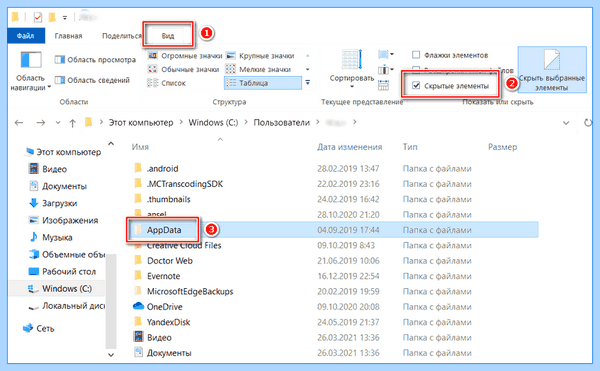Screen dimensions: 600x371
Task: Open Документы in the navigation pane
Action: (x=58, y=186)
